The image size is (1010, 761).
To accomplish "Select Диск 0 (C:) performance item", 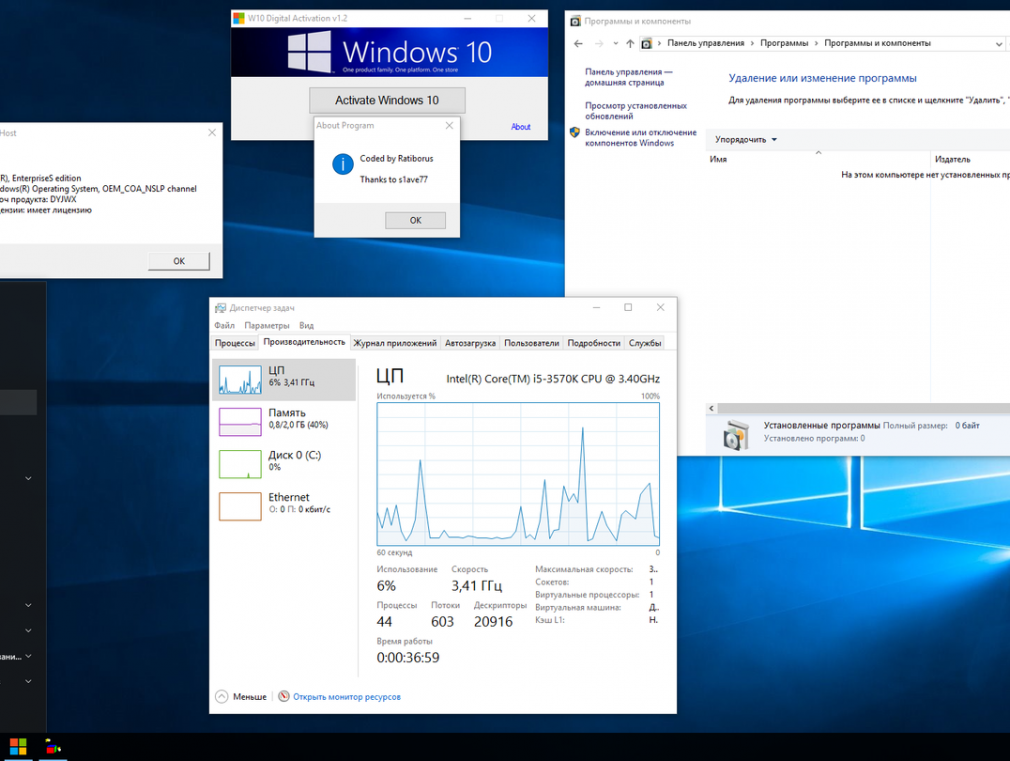I will point(284,464).
